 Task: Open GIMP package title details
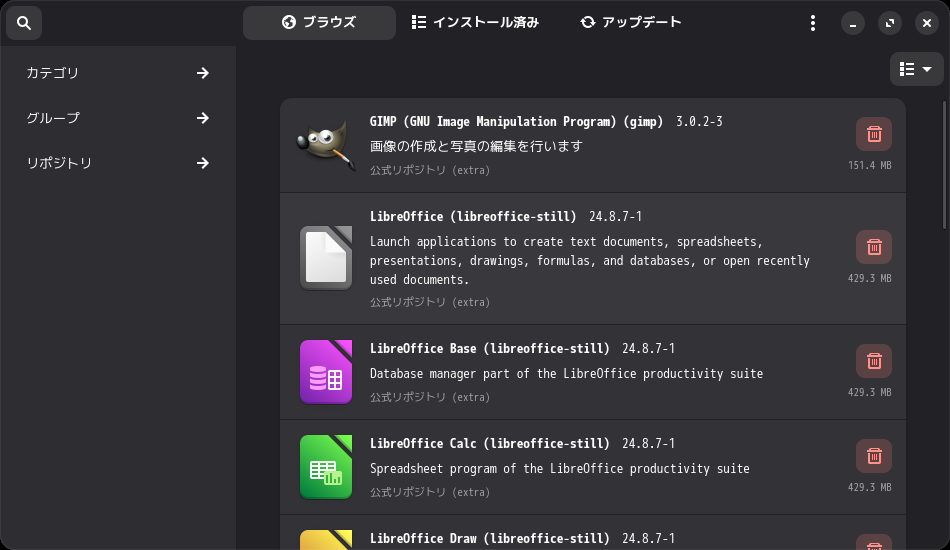click(x=515, y=122)
